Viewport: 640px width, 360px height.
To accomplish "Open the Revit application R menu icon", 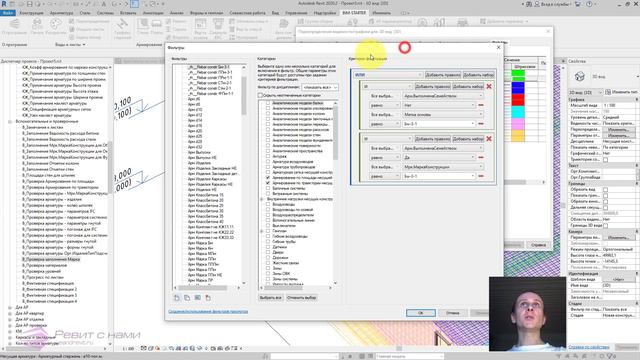I will (x=4, y=4).
